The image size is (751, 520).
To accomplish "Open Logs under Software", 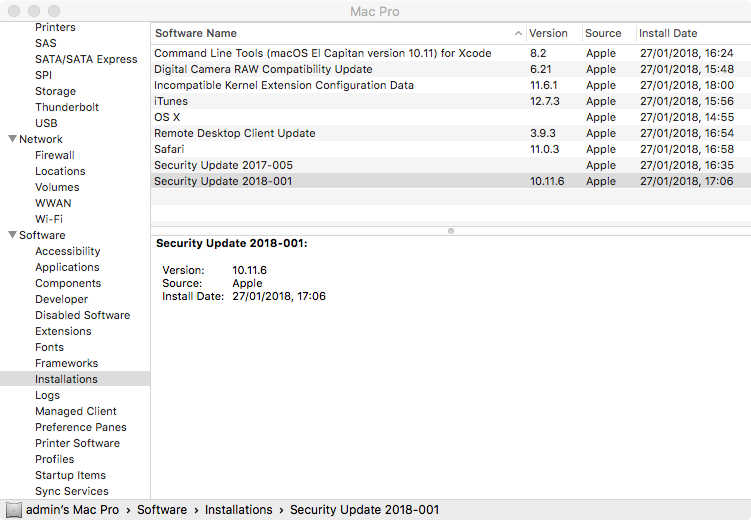I will tap(47, 395).
